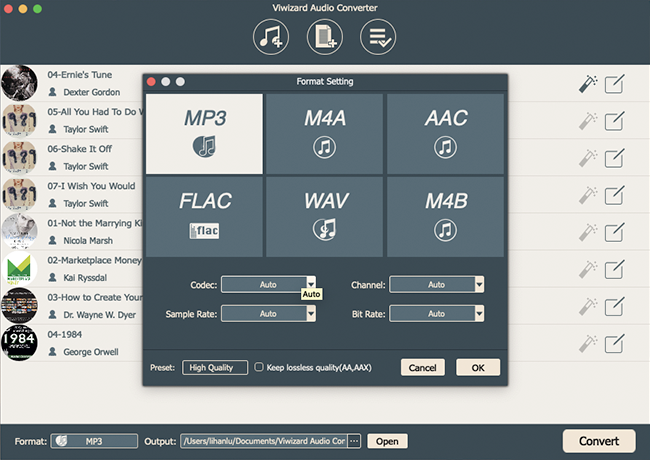The image size is (650, 460).
Task: Select the WAV format tile
Action: click(325, 217)
